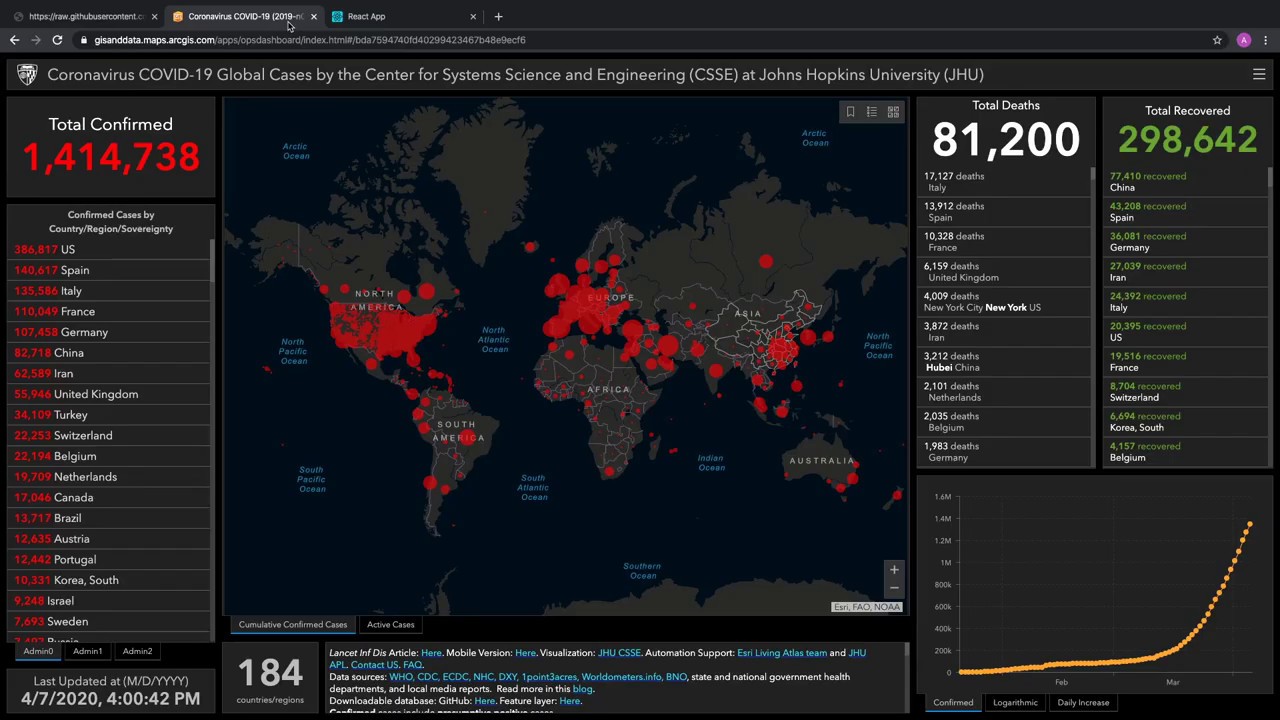Open Feature layer Here link
Viewport: 1280px width, 720px height.
[x=570, y=701]
